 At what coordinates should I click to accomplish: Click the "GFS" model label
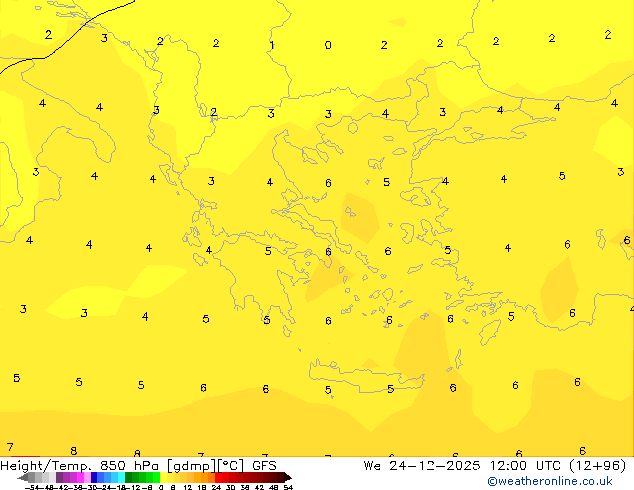[x=264, y=465]
